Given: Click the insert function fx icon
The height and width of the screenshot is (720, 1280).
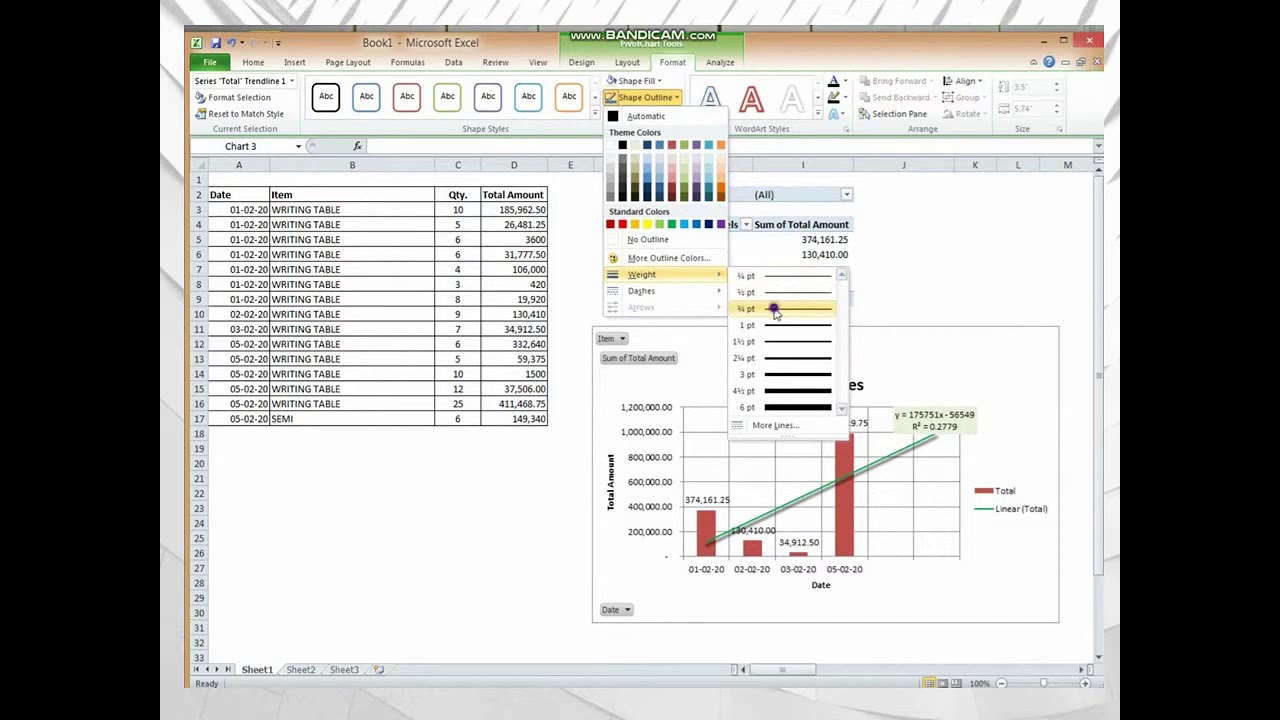Looking at the screenshot, I should 357,146.
